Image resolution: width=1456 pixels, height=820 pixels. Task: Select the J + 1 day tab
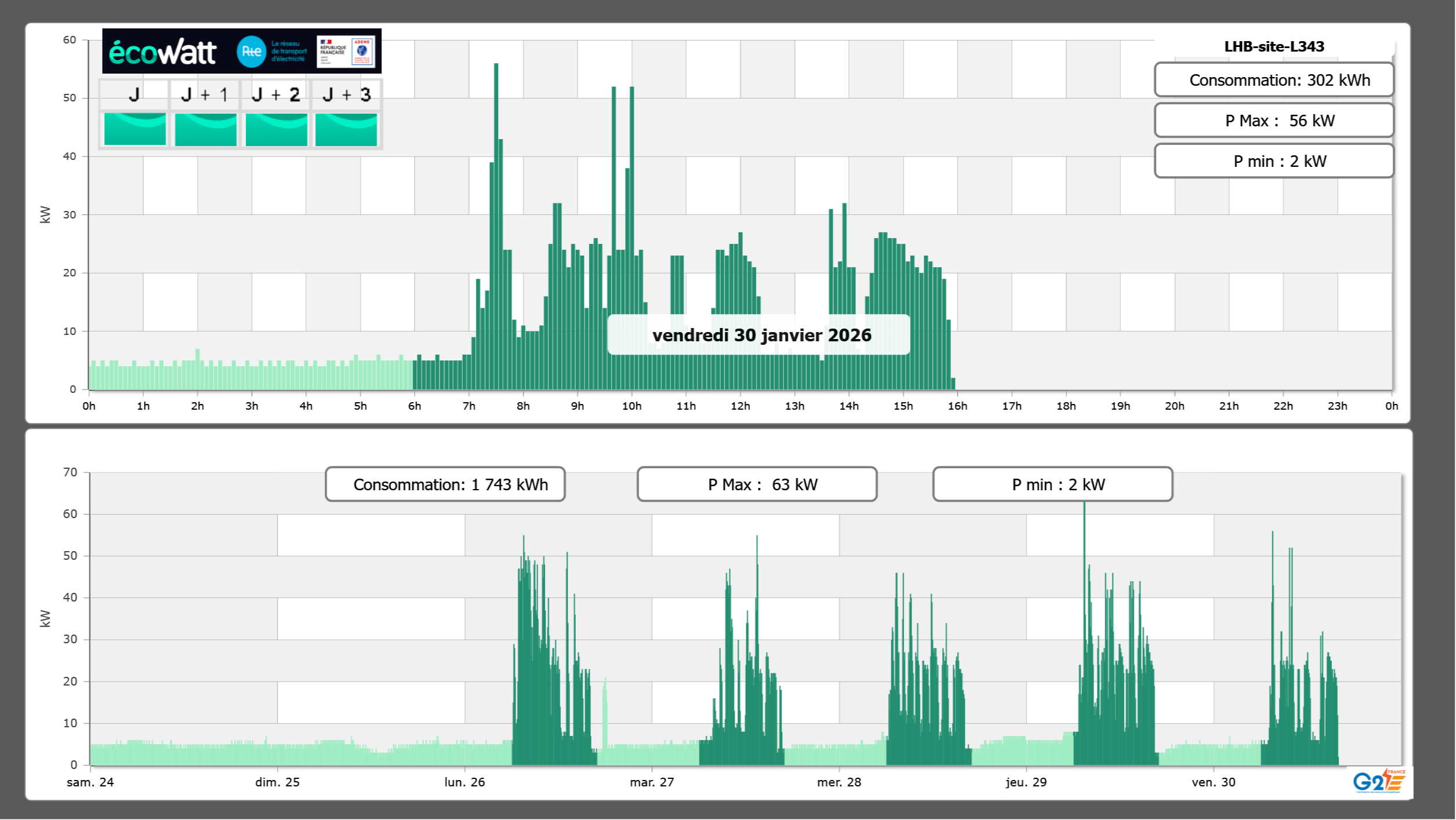(x=205, y=94)
